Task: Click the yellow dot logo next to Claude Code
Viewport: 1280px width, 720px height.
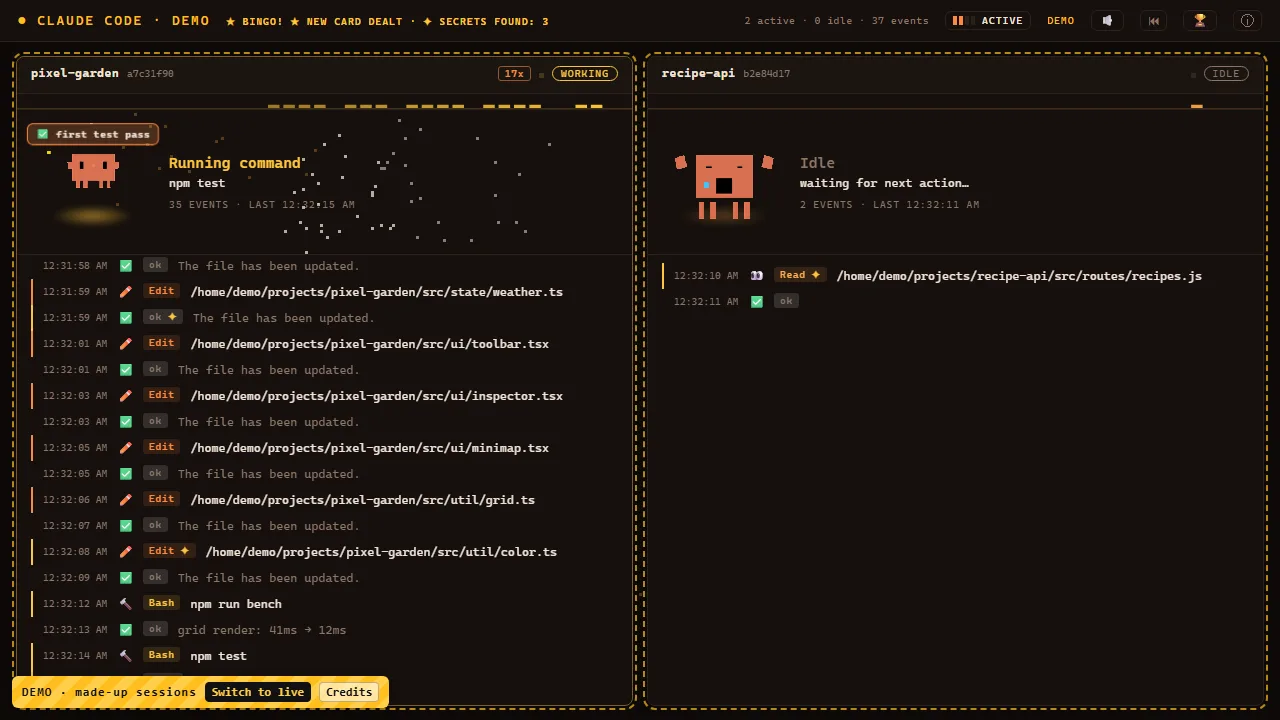Action: (22, 20)
